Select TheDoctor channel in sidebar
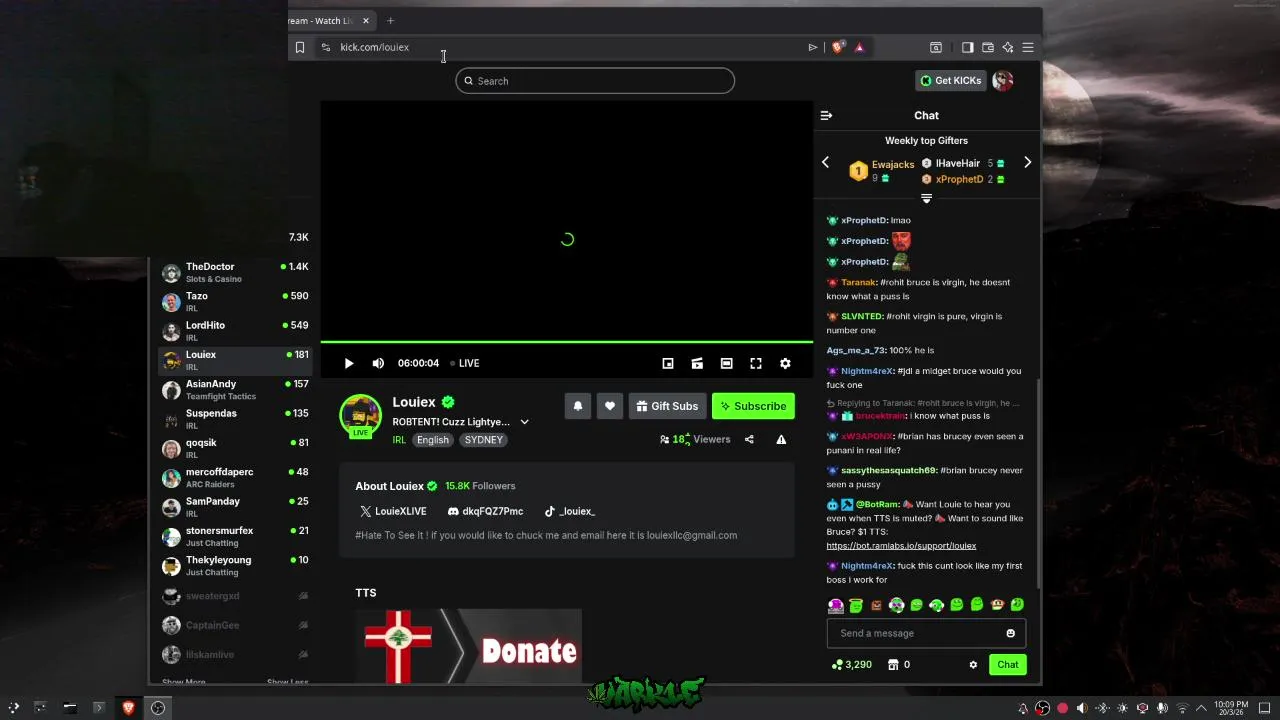Screen dimensions: 1280x720 pyautogui.click(x=235, y=272)
